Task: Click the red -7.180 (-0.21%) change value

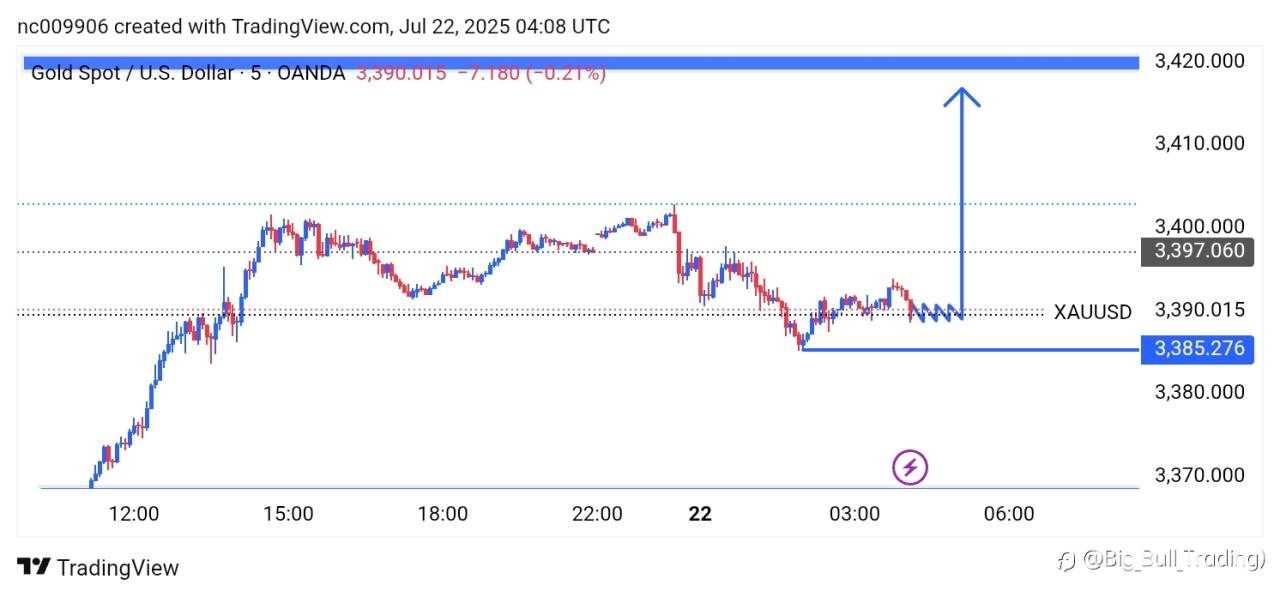Action: click(x=531, y=73)
